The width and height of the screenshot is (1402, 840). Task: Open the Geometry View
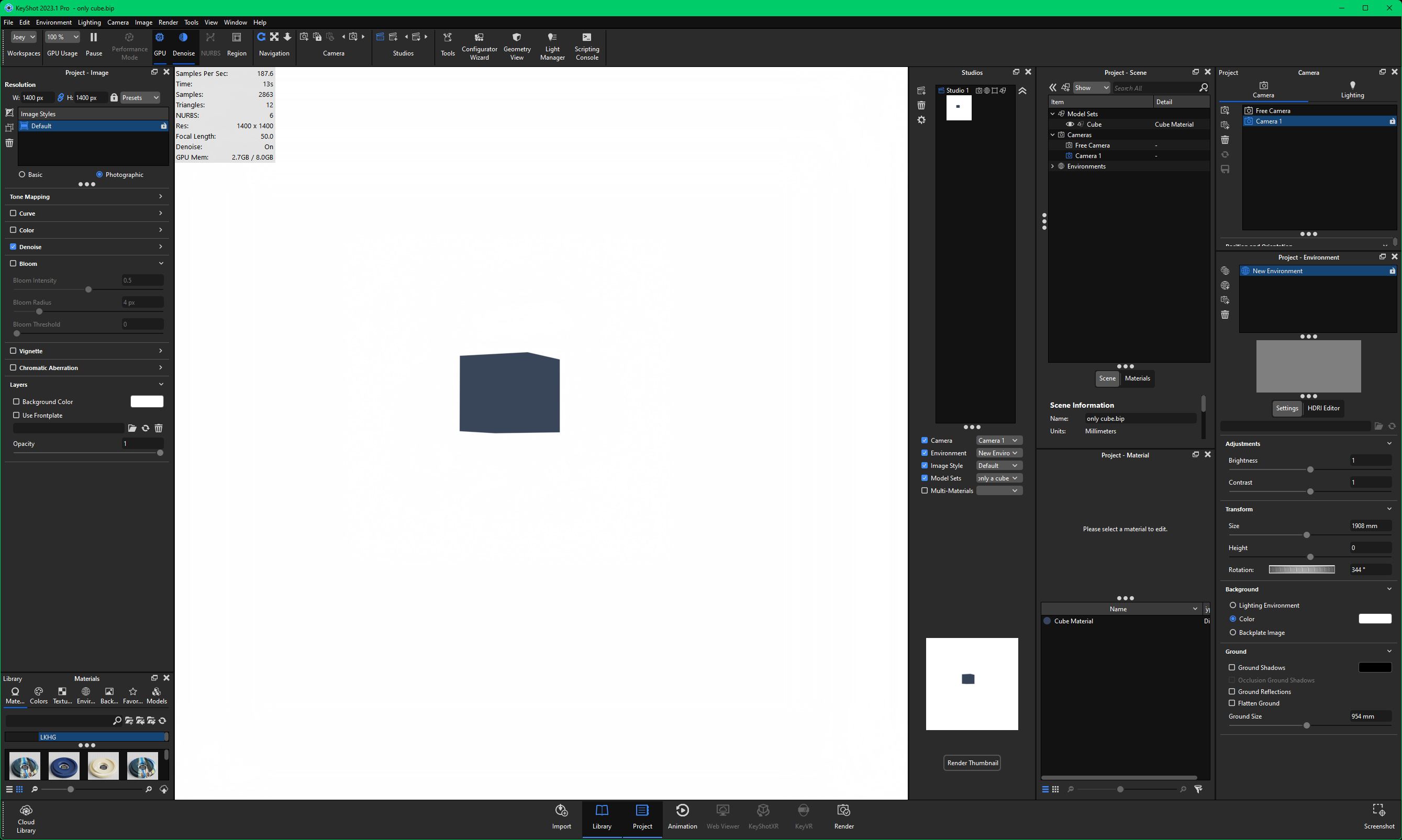click(517, 46)
